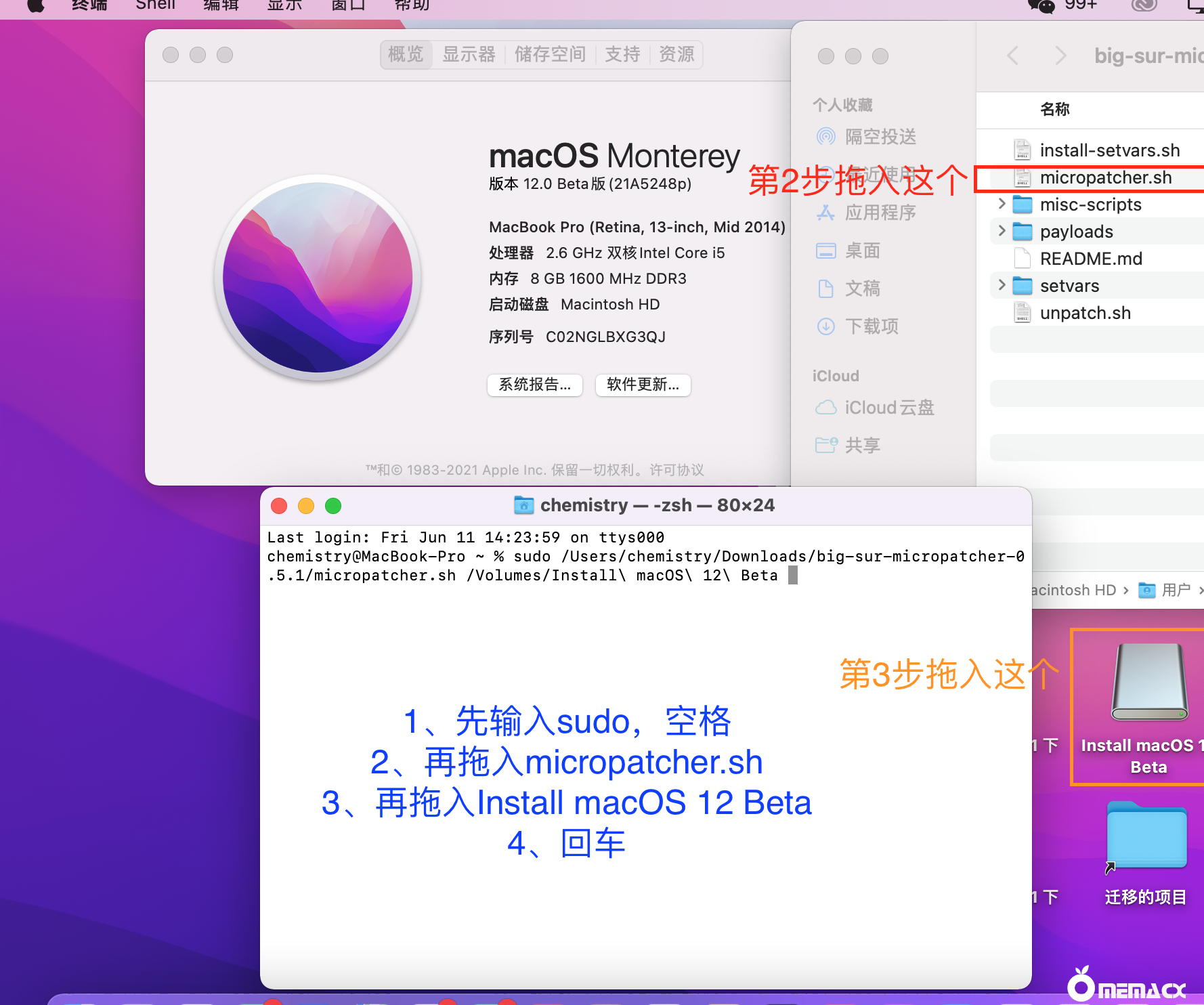Image resolution: width=1204 pixels, height=1005 pixels.
Task: Open Documents in Finder sidebar
Action: pyautogui.click(x=861, y=288)
